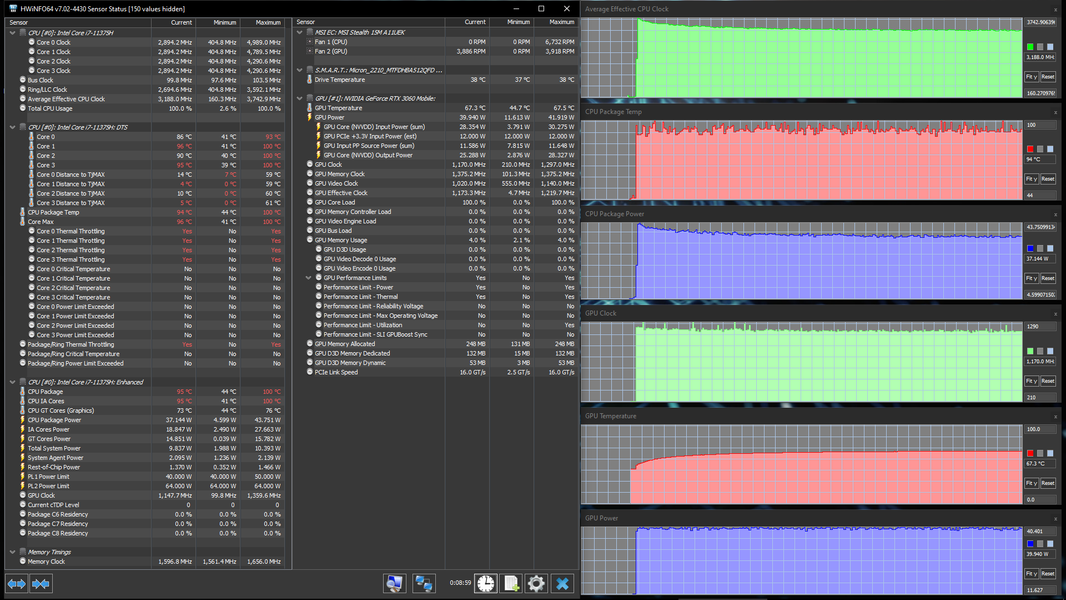
Task: Close the GPU Temperature graph panel
Action: click(1056, 417)
